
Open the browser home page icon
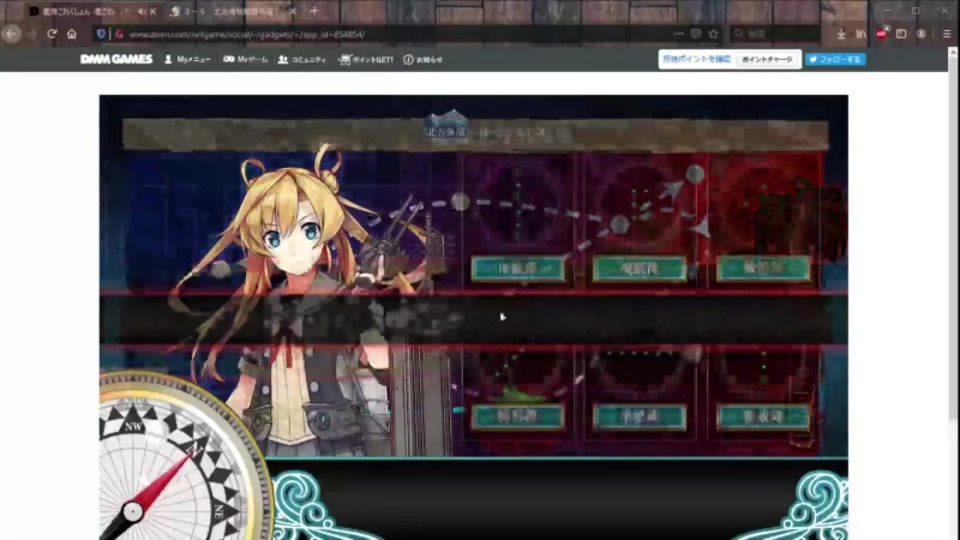coord(72,34)
